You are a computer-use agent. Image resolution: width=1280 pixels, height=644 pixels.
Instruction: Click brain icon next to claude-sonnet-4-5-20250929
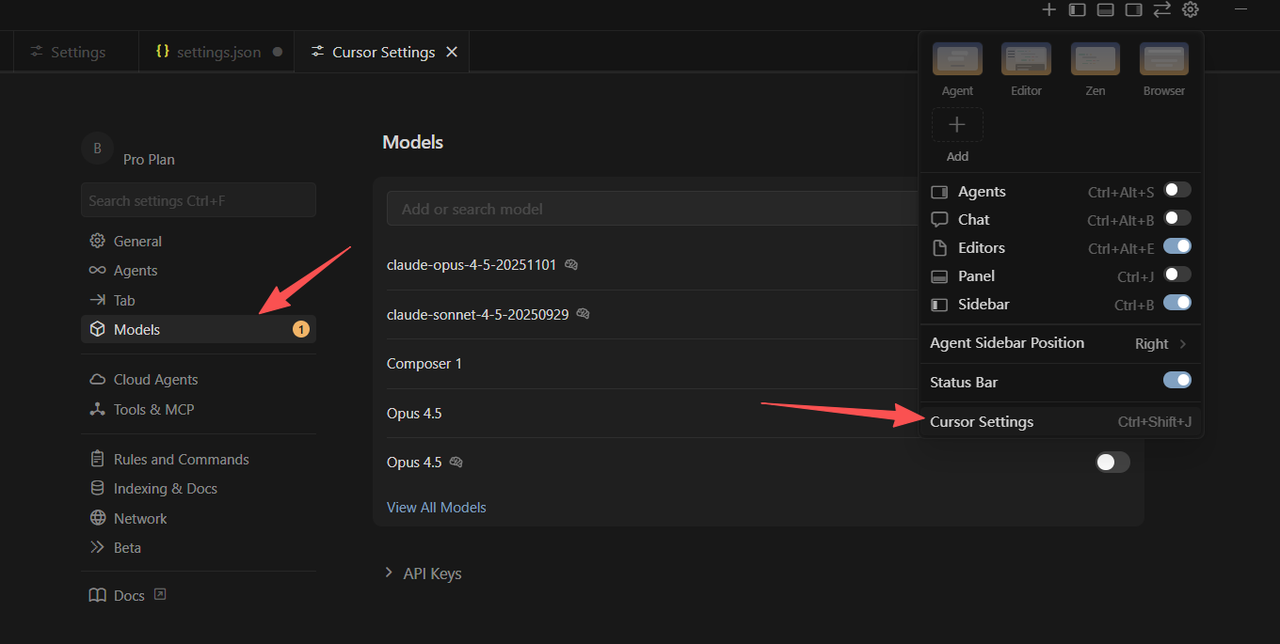(x=583, y=314)
